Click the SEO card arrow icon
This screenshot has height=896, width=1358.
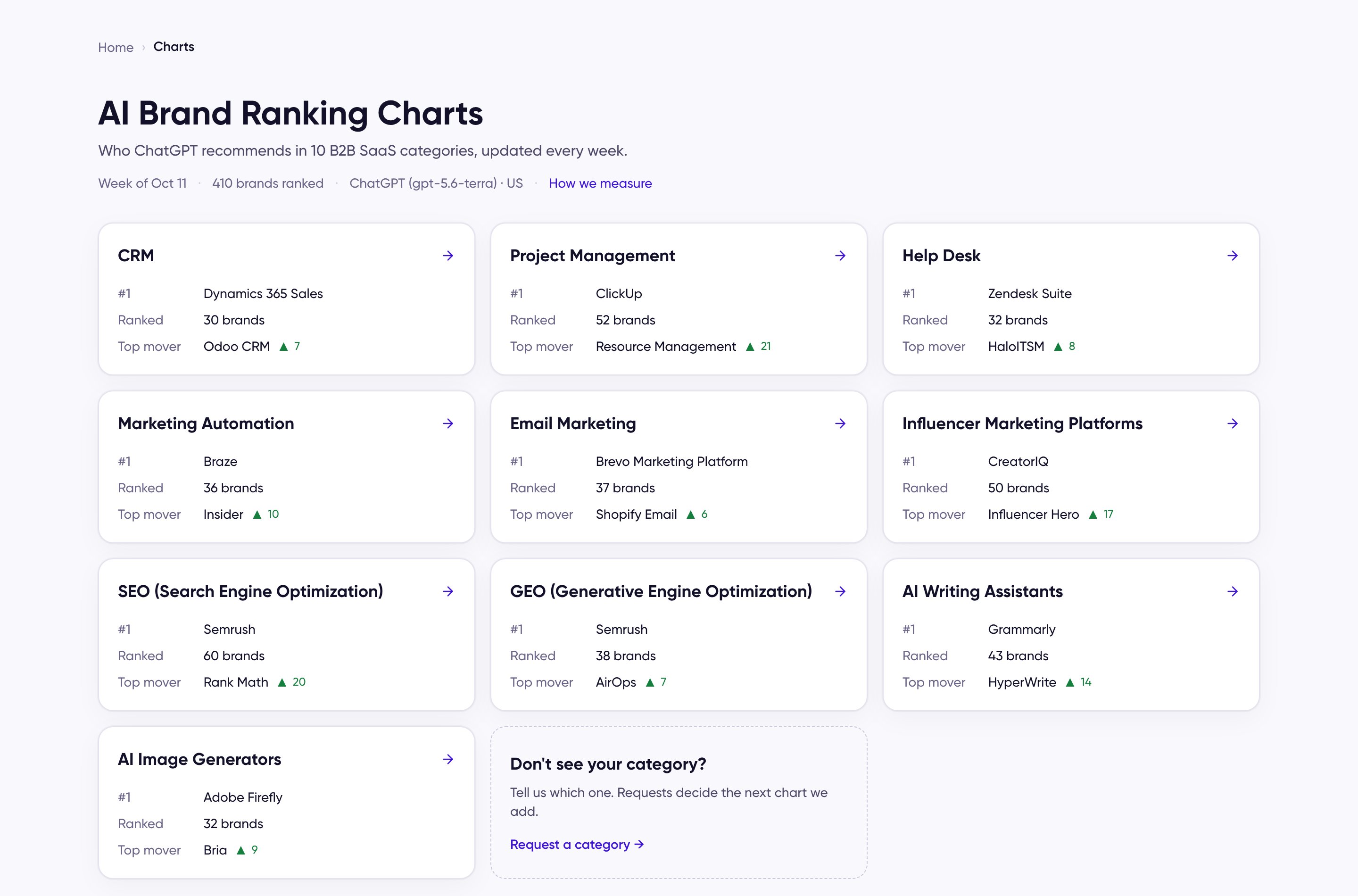click(x=448, y=591)
